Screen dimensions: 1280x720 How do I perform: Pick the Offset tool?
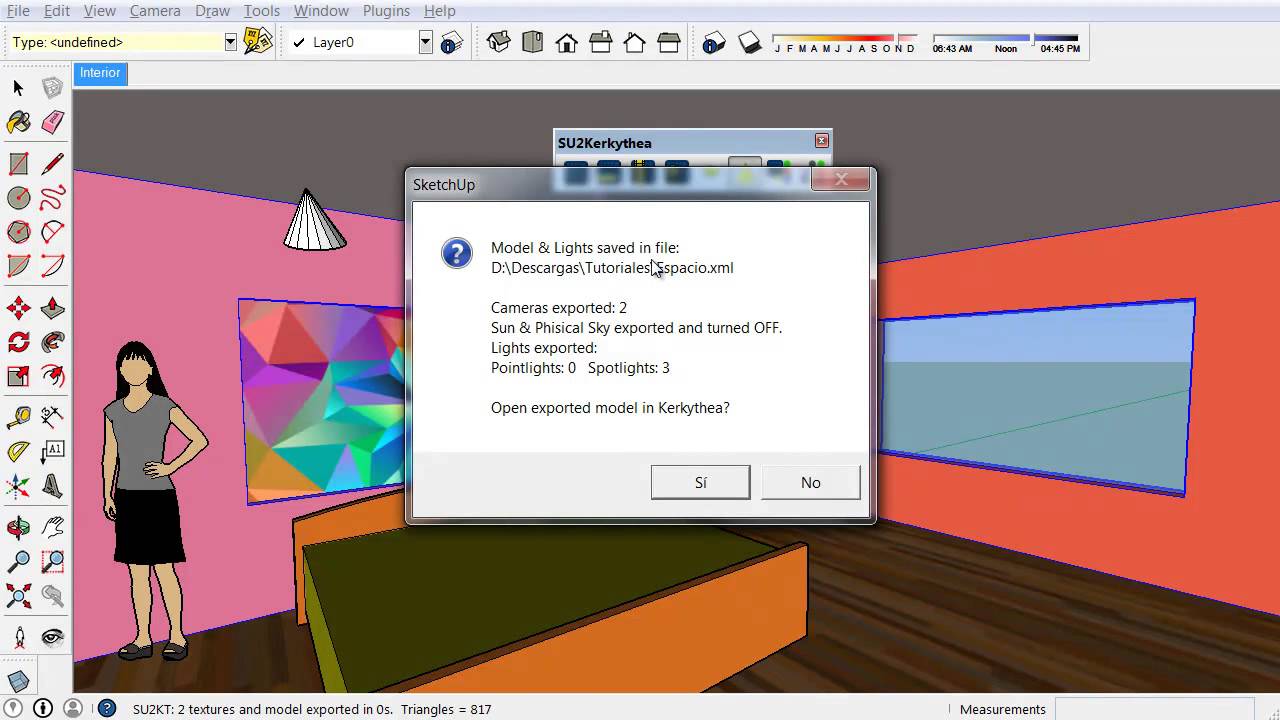click(52, 376)
